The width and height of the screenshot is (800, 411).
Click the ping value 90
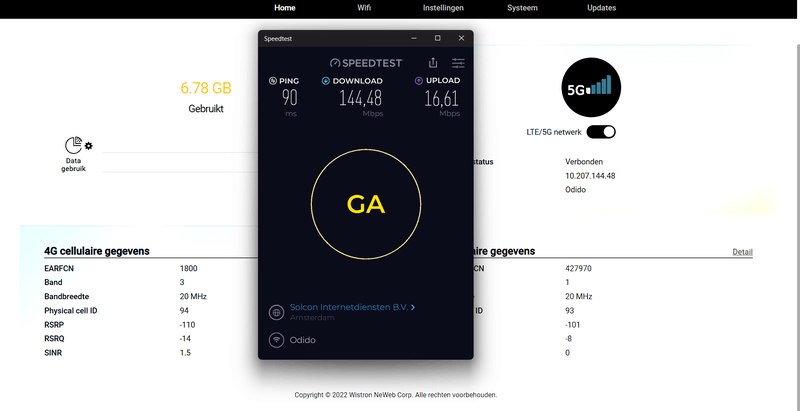click(289, 98)
